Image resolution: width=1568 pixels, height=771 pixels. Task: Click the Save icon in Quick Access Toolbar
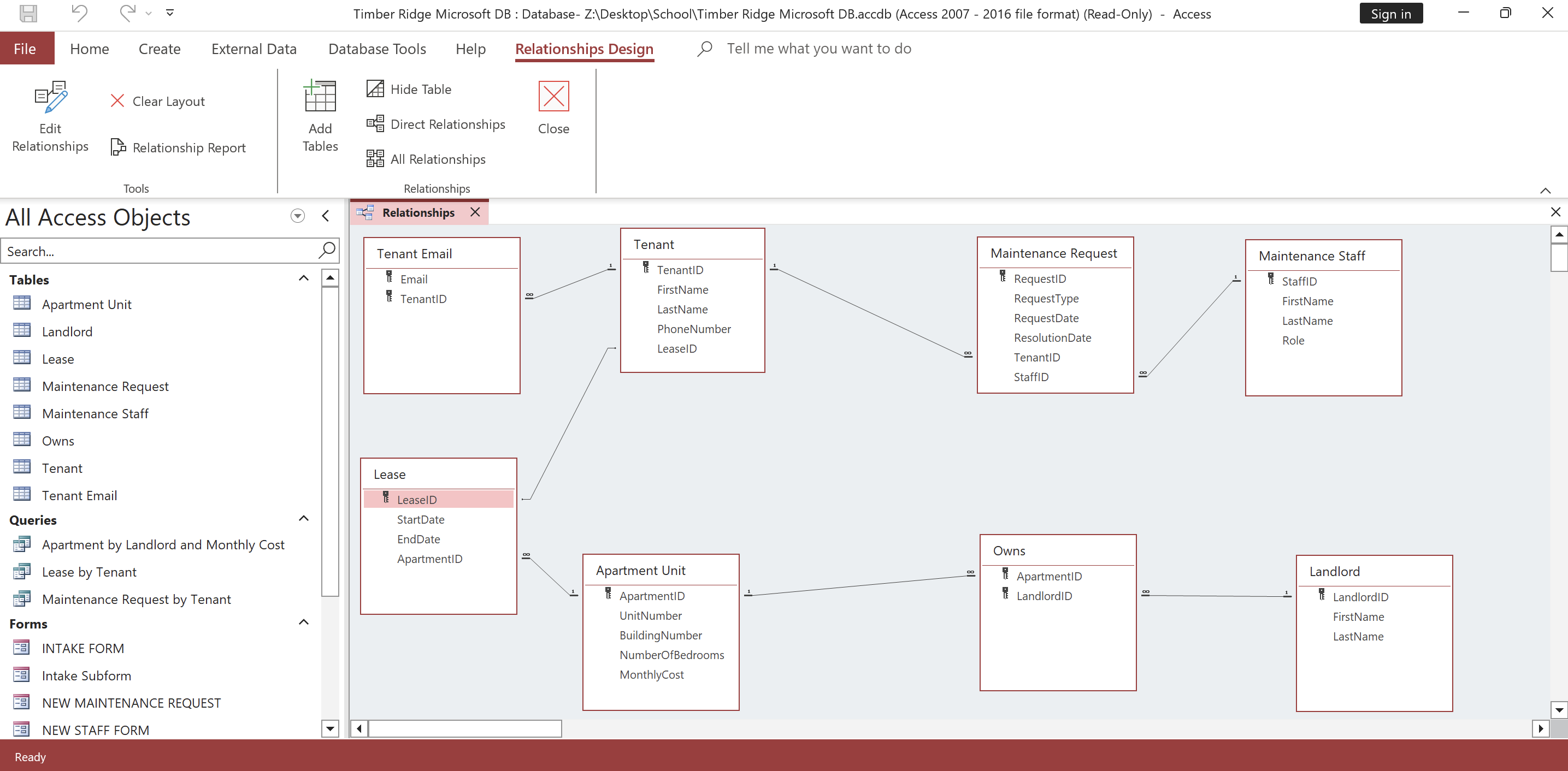pyautogui.click(x=28, y=13)
